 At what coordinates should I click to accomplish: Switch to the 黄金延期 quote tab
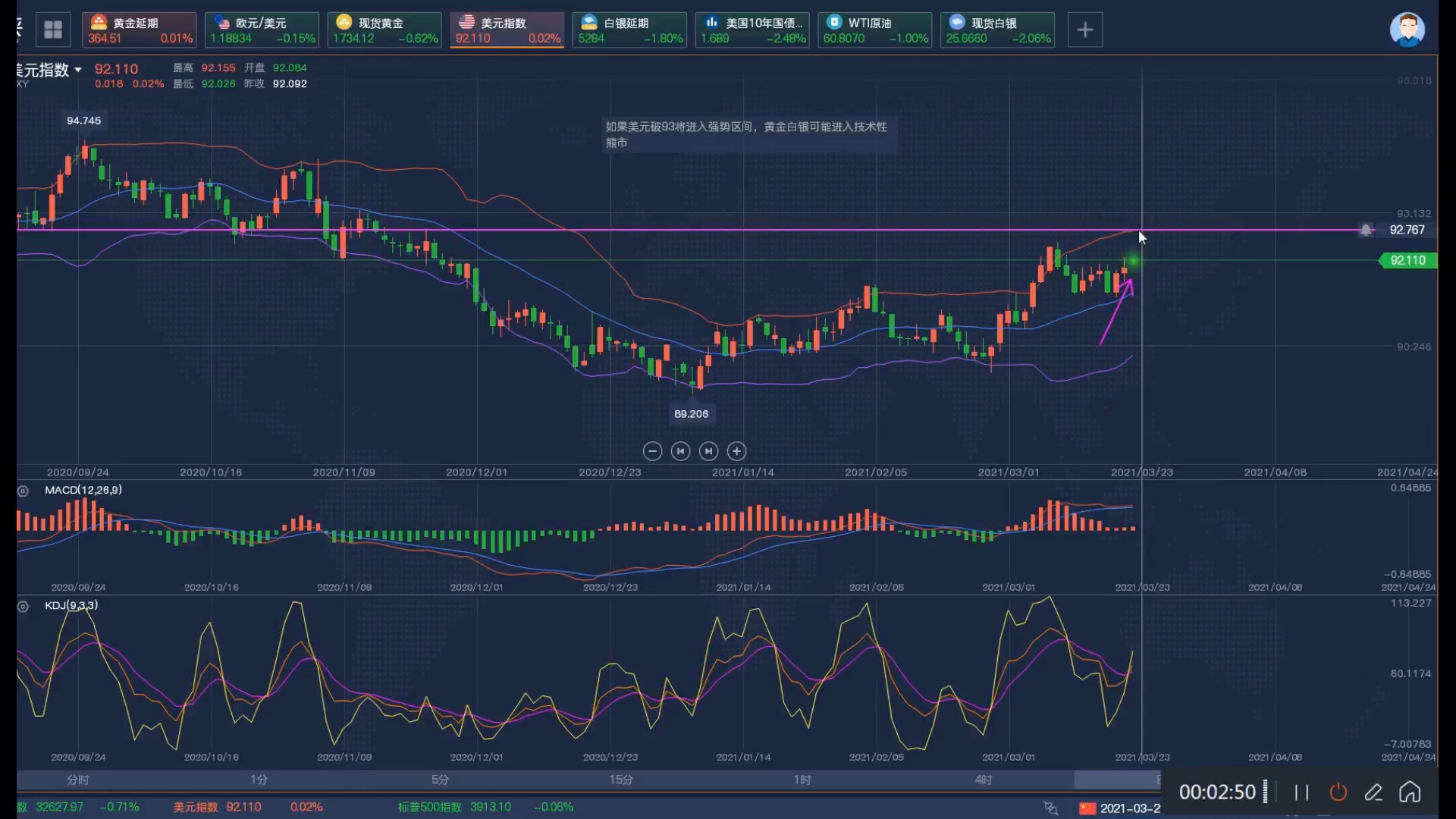coord(139,30)
